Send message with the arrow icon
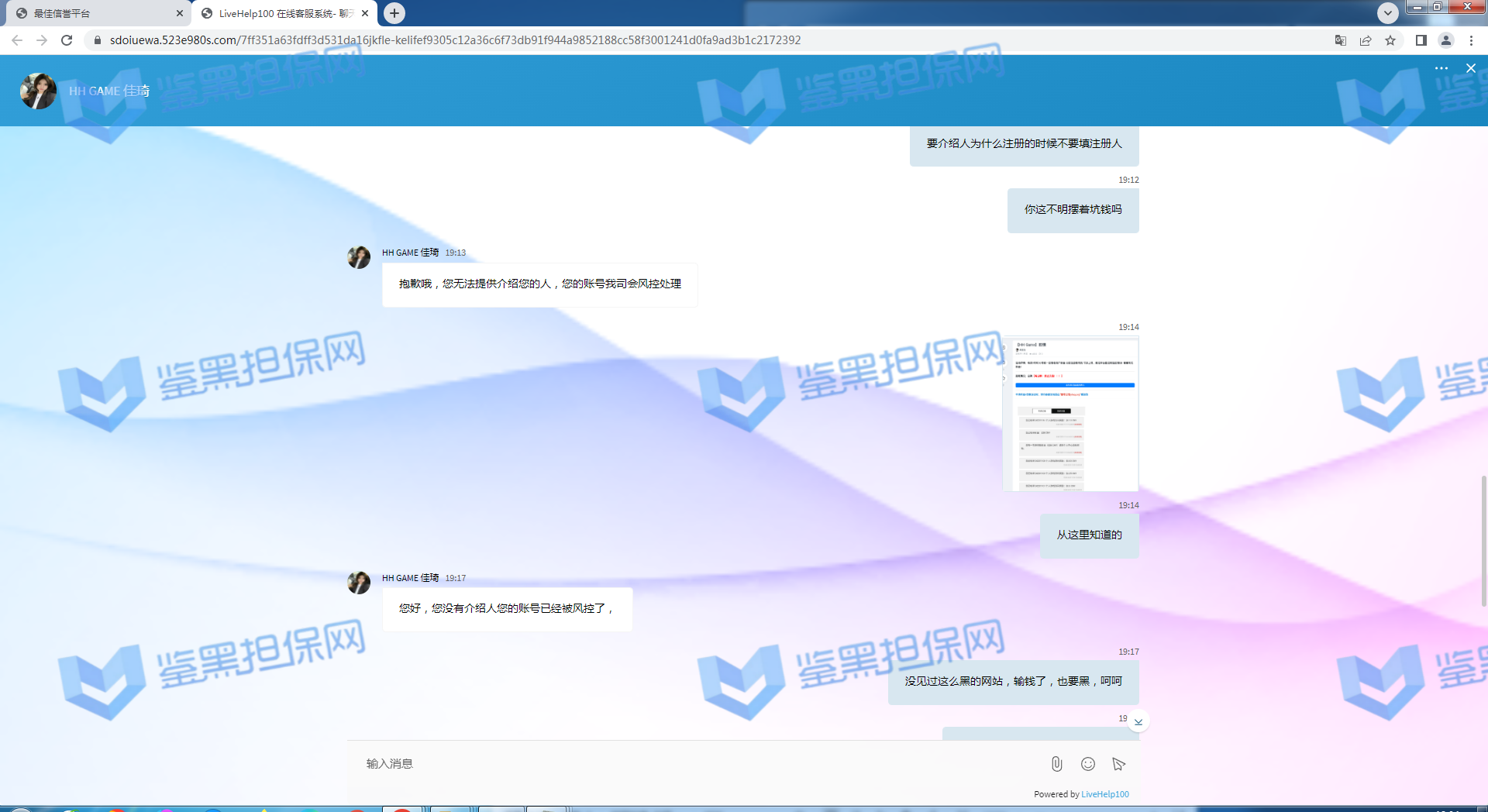The height and width of the screenshot is (812, 1488). tap(1118, 764)
